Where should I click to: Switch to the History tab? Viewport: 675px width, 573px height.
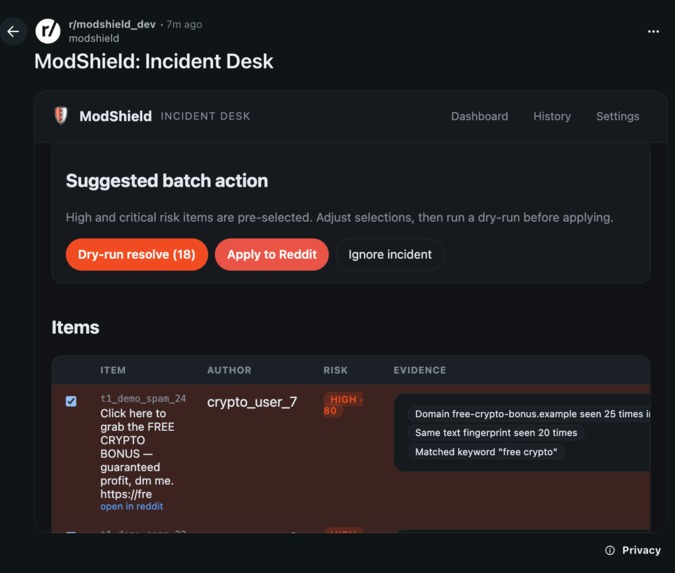pos(552,116)
